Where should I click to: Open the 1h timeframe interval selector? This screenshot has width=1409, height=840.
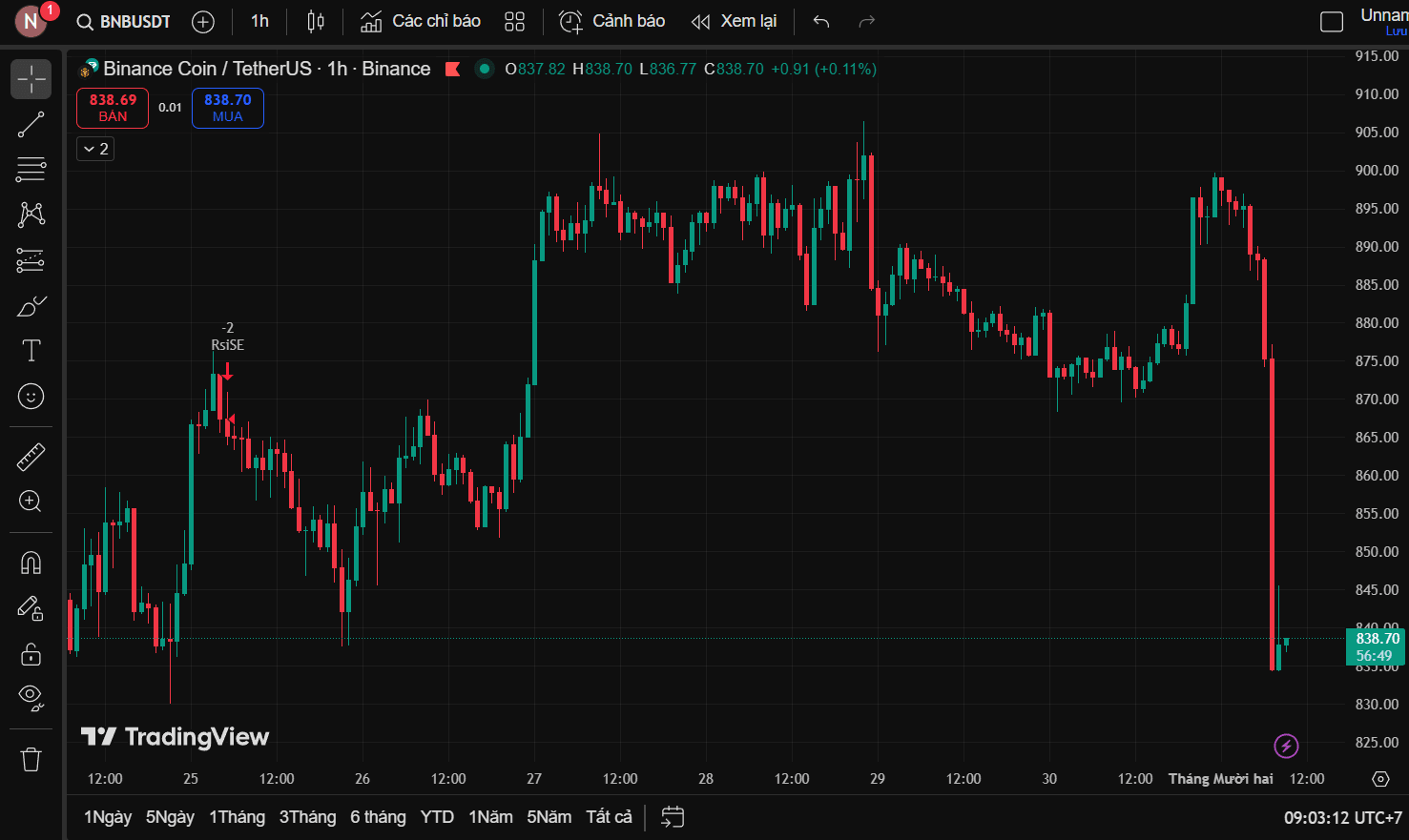259,22
